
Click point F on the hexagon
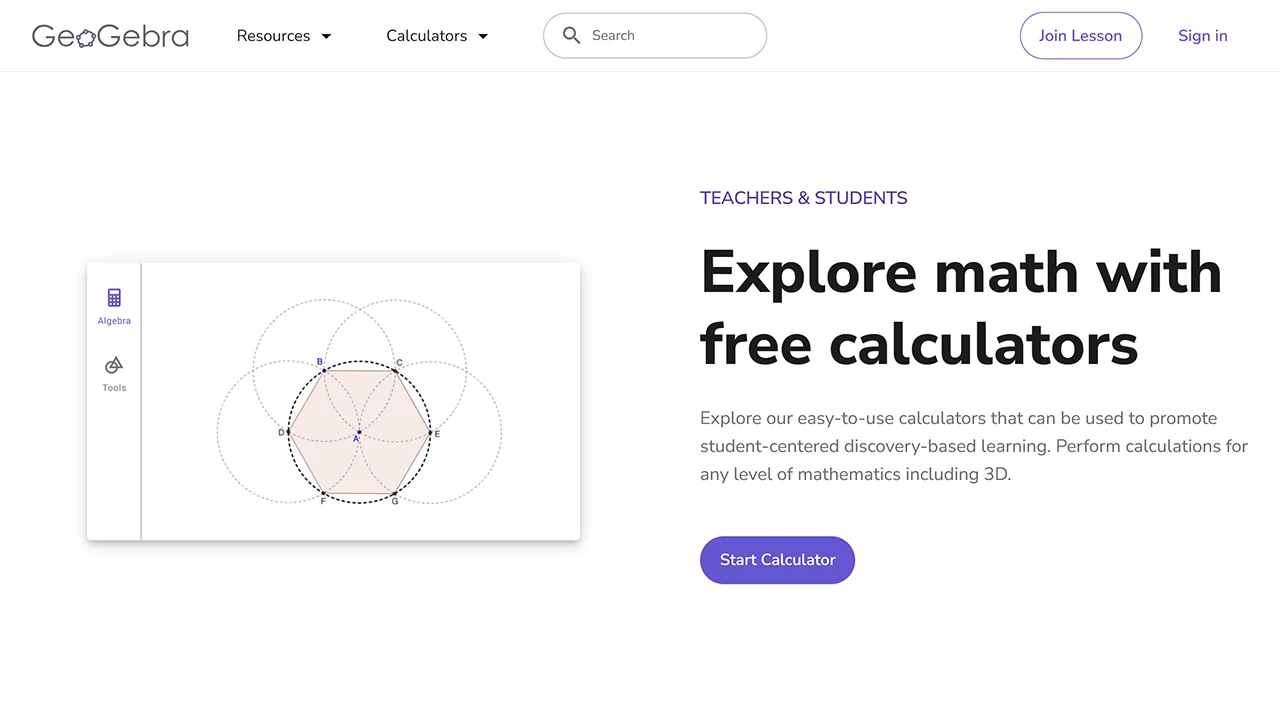(324, 494)
